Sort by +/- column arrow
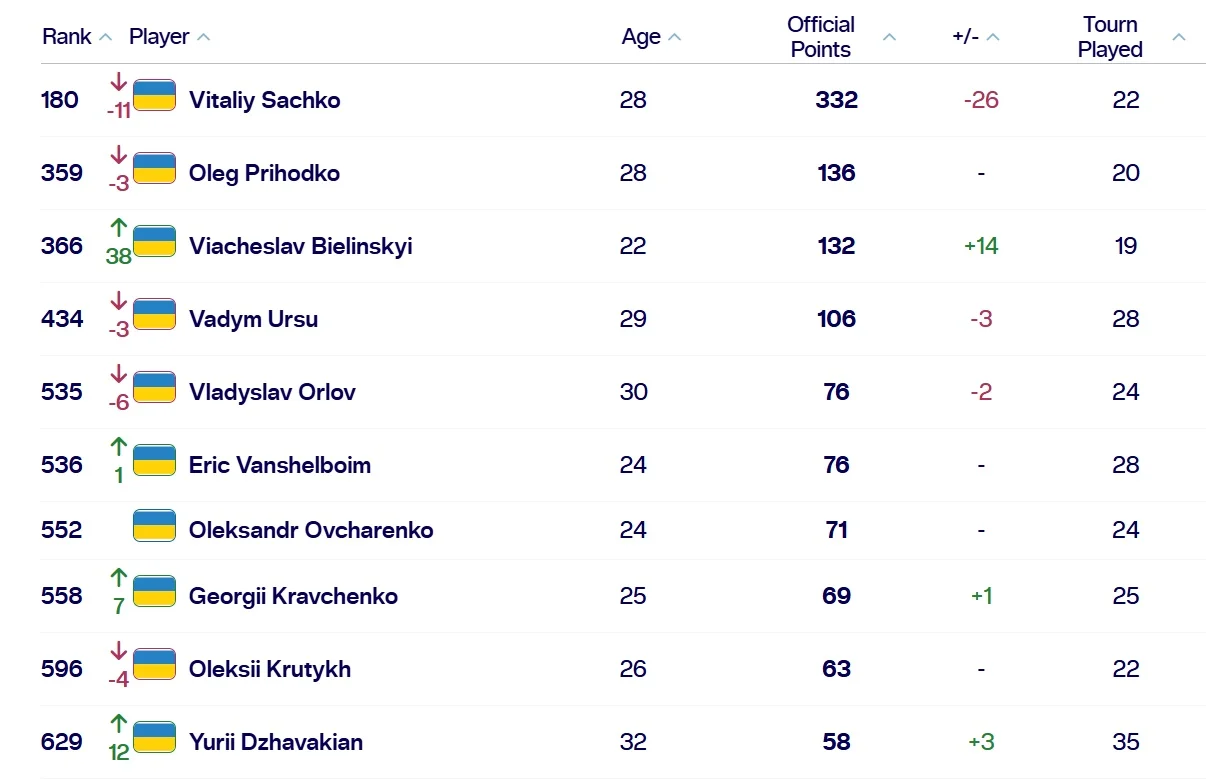The height and width of the screenshot is (779, 1206). click(993, 37)
